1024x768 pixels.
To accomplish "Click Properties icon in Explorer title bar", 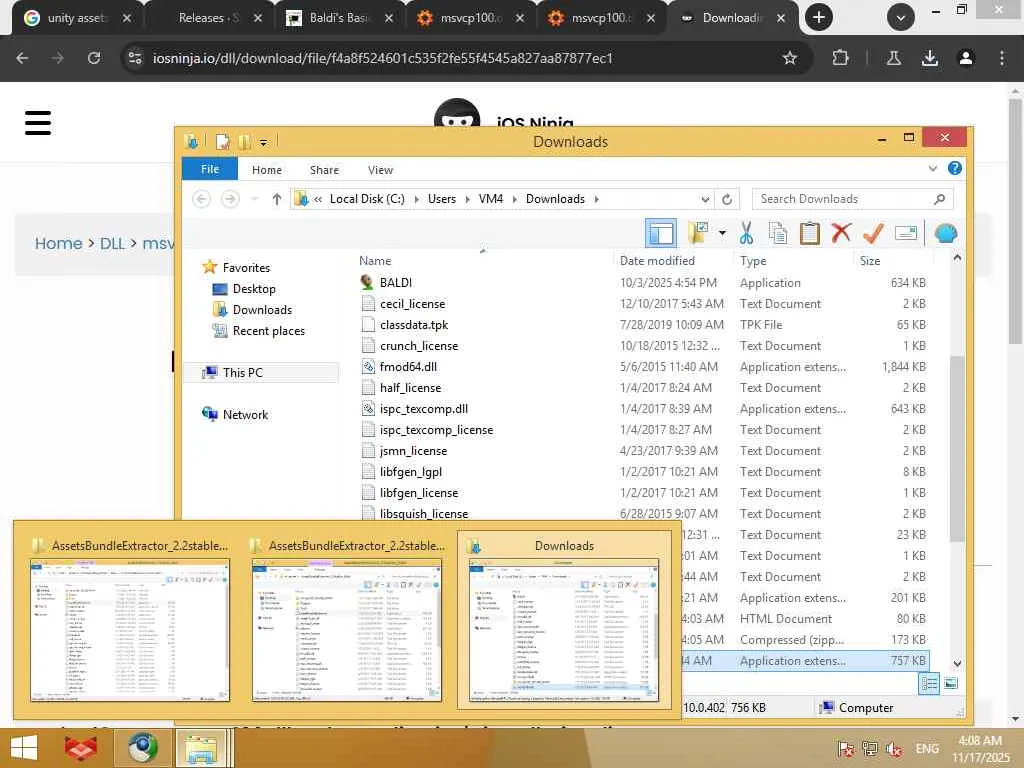I will point(223,142).
